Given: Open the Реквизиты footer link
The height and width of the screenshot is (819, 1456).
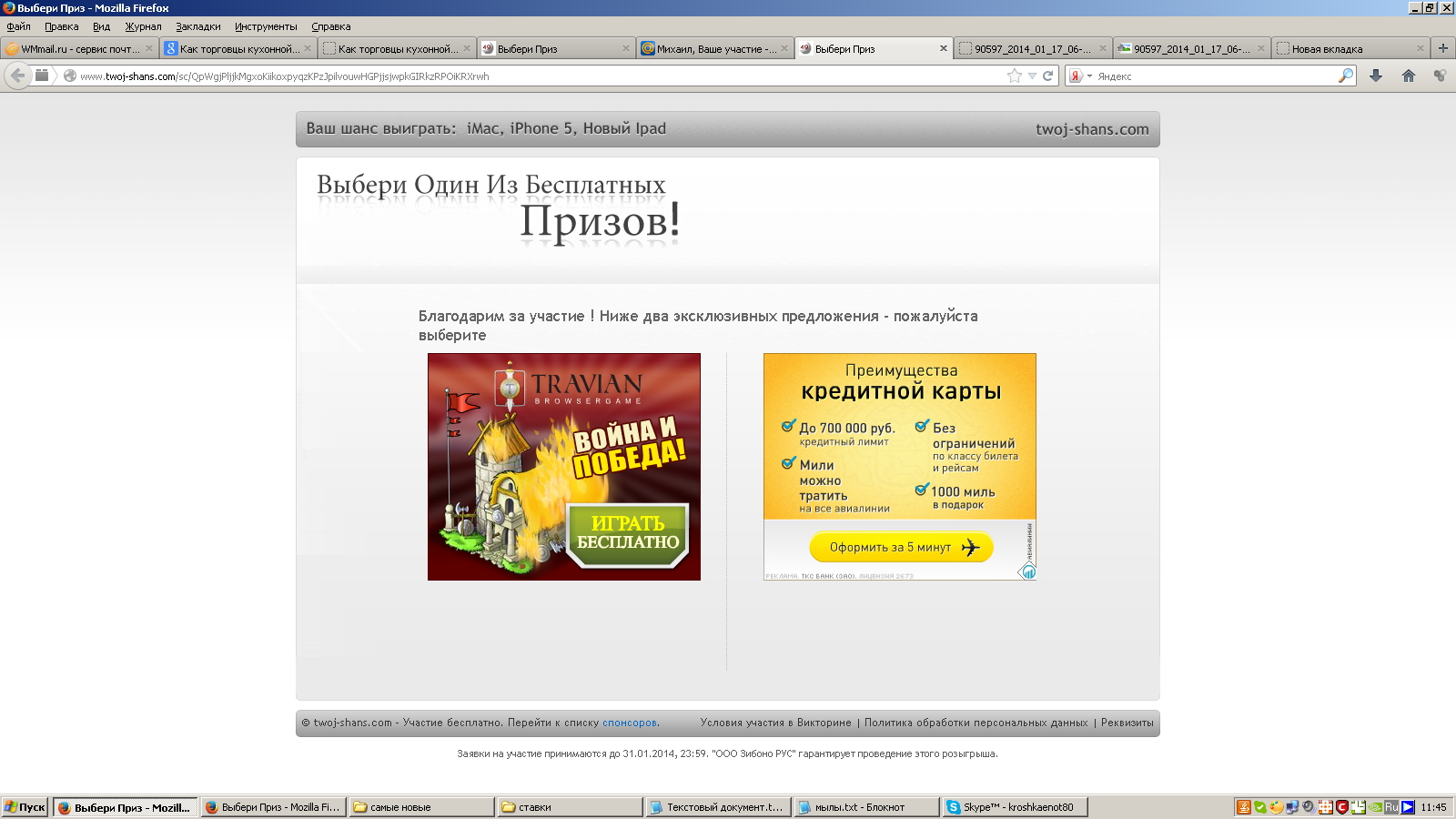Looking at the screenshot, I should pyautogui.click(x=1127, y=723).
